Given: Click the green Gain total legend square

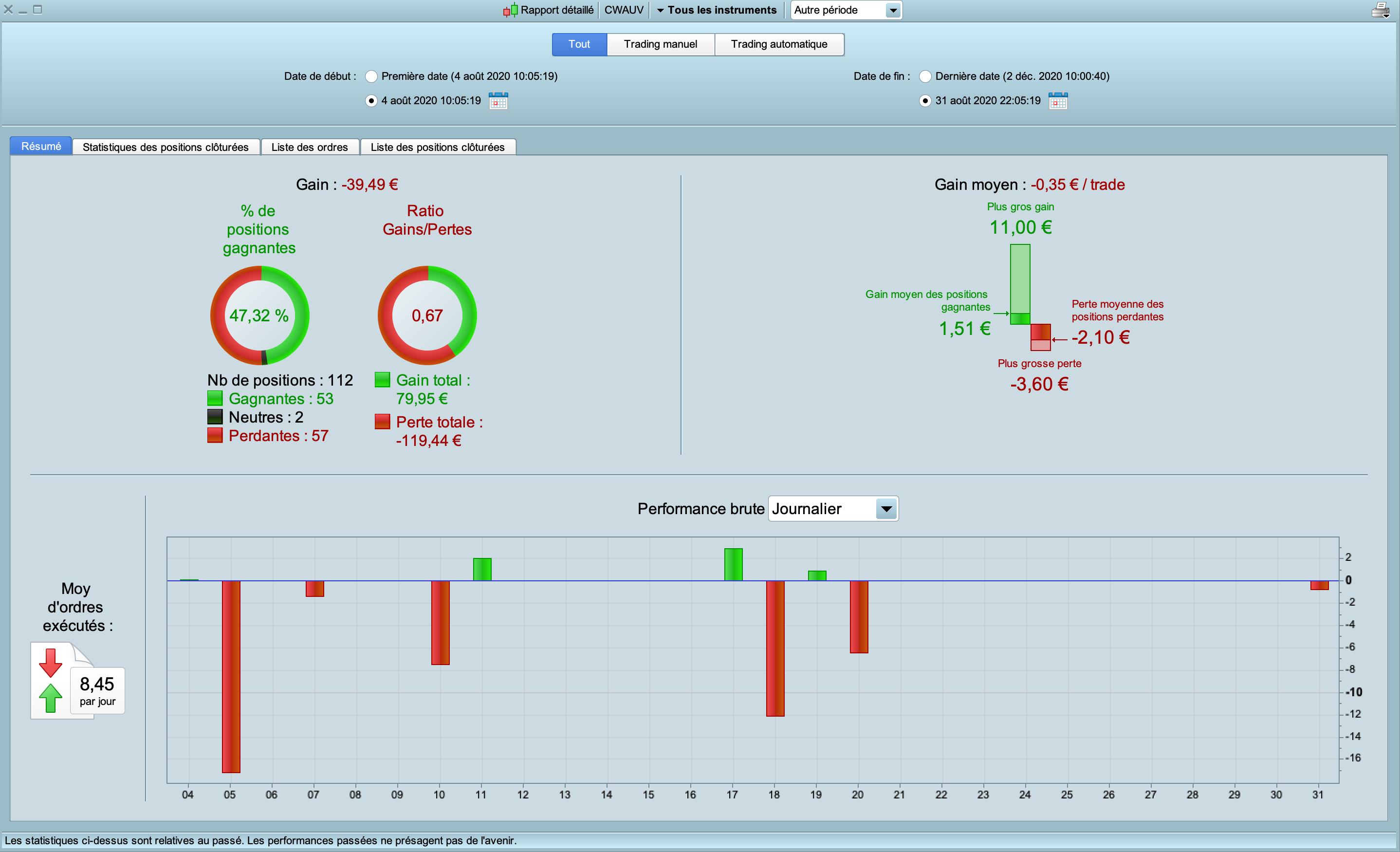Looking at the screenshot, I should tap(383, 380).
